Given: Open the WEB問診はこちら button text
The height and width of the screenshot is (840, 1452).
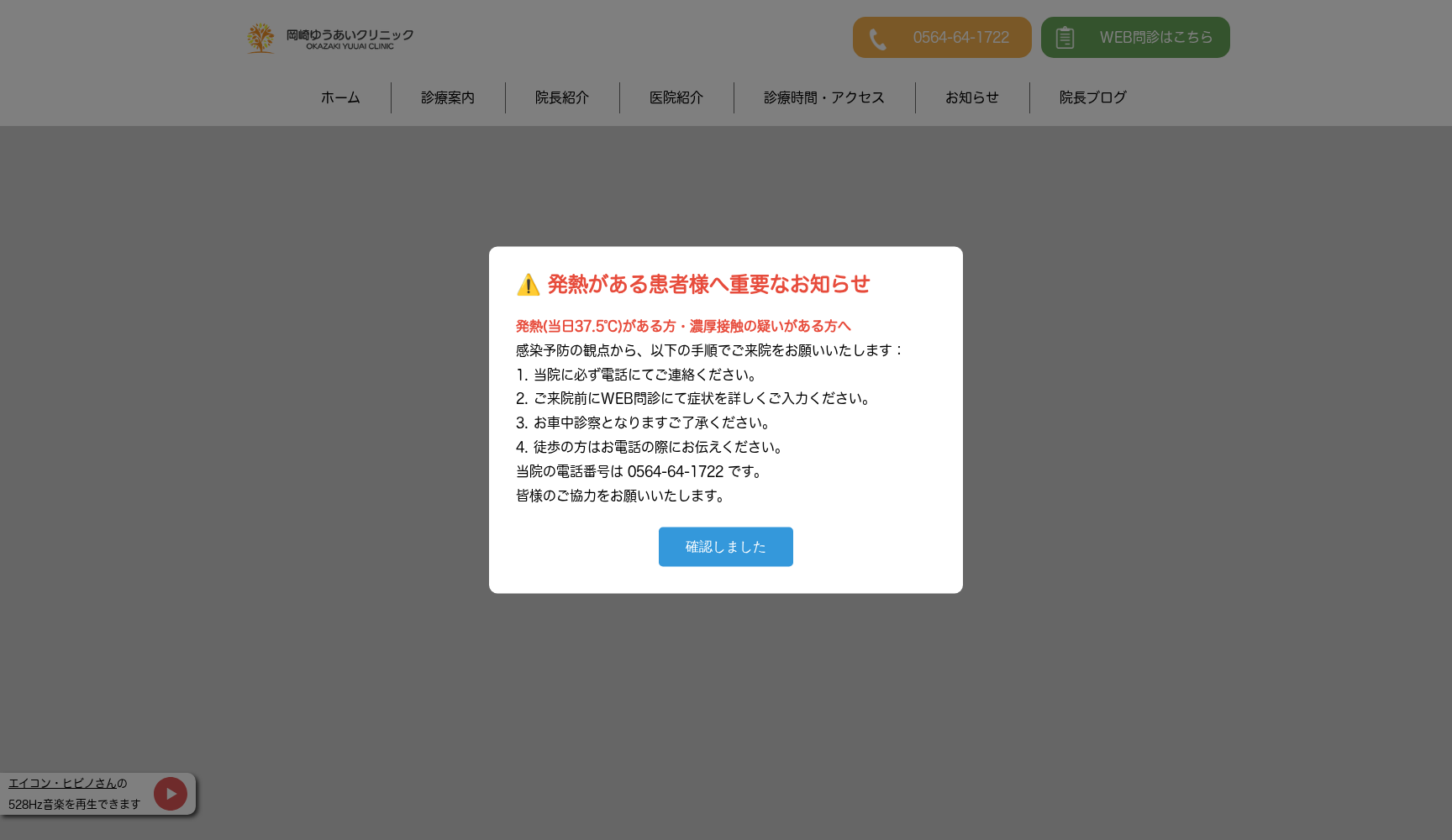Looking at the screenshot, I should coord(1155,38).
